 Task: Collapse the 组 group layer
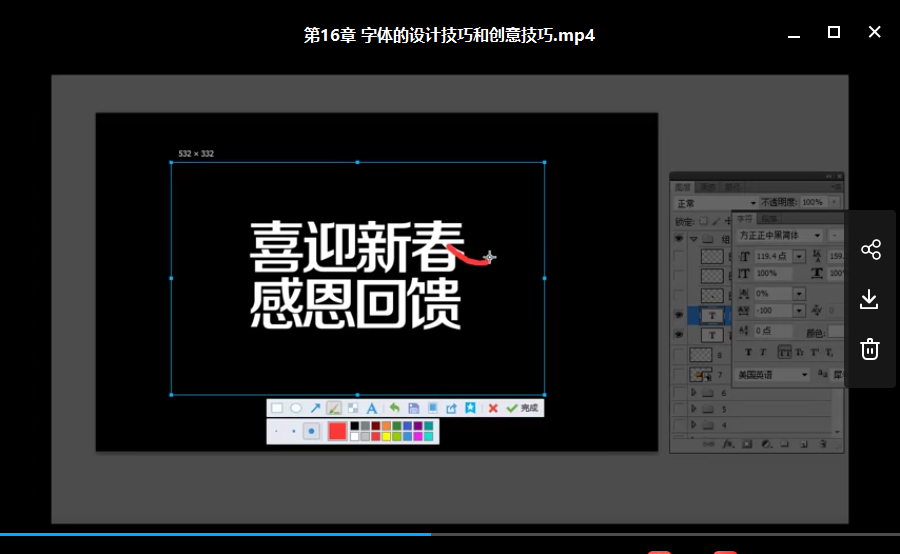point(694,239)
